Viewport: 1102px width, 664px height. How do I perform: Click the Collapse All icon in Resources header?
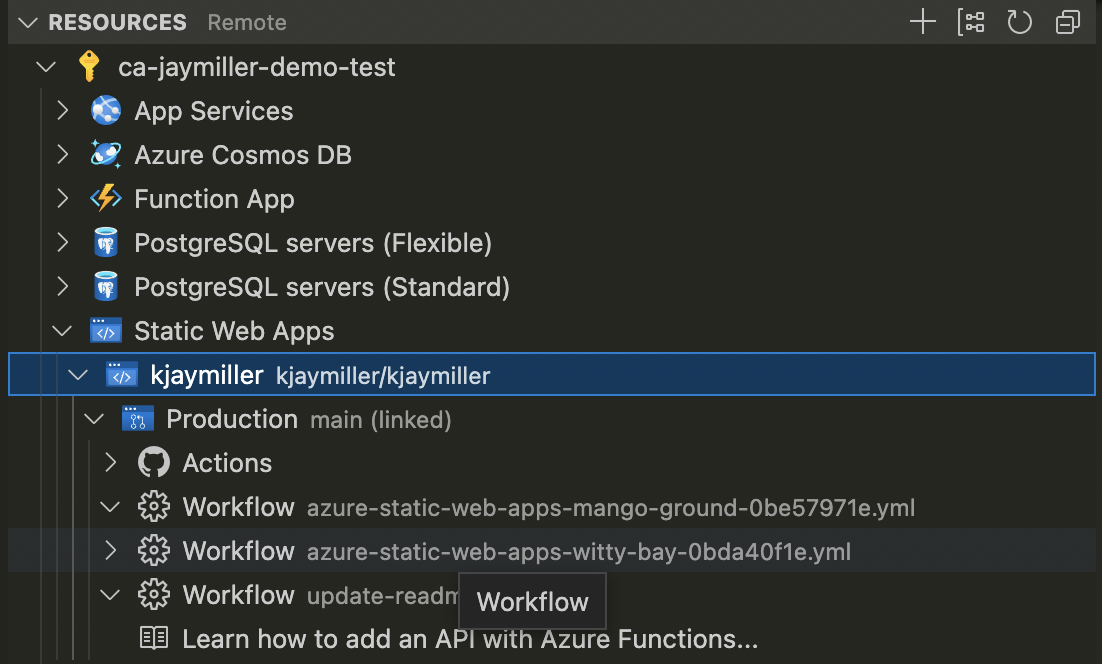coord(1068,22)
